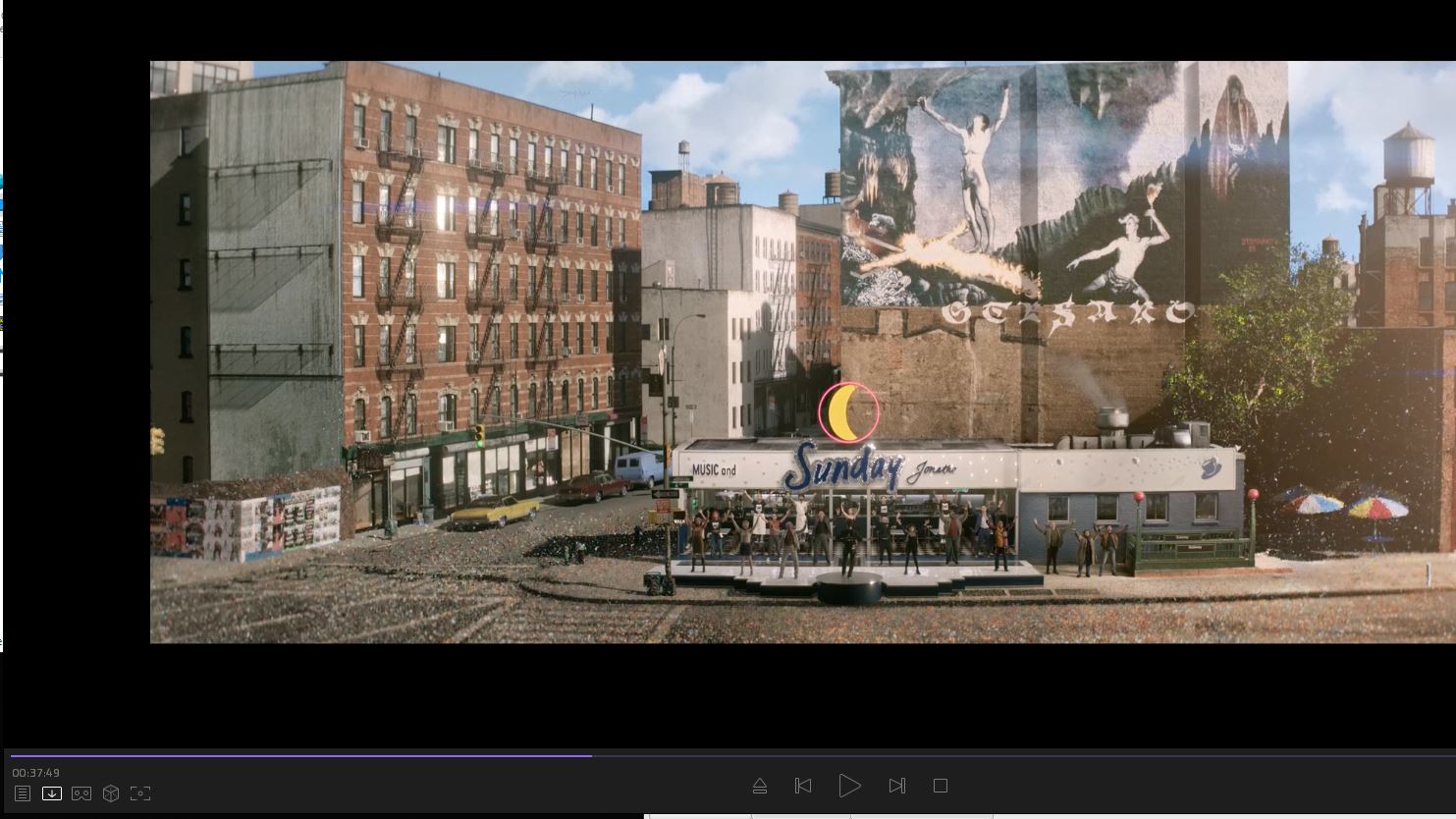Image resolution: width=1456 pixels, height=819 pixels.
Task: Open the playlist panel icon
Action: 23,793
